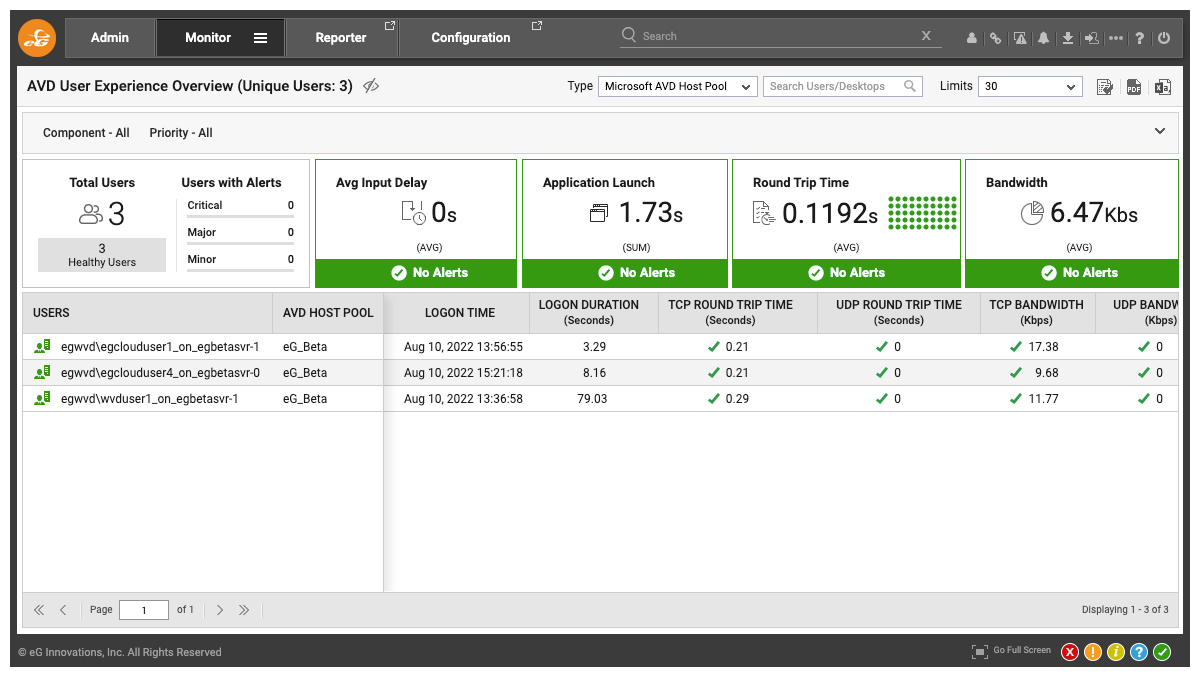Screen dimensions: 1200x677
Task: Click the magnifier in Search Users/Desktops
Action: tap(910, 86)
